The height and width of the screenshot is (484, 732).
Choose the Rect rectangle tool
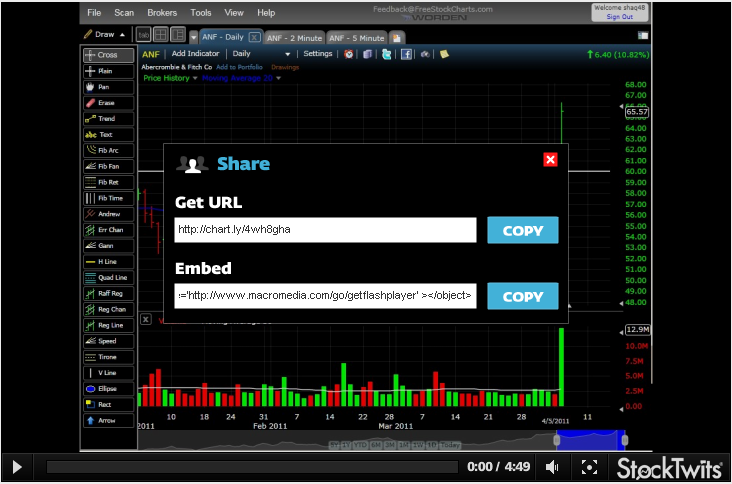pos(109,404)
